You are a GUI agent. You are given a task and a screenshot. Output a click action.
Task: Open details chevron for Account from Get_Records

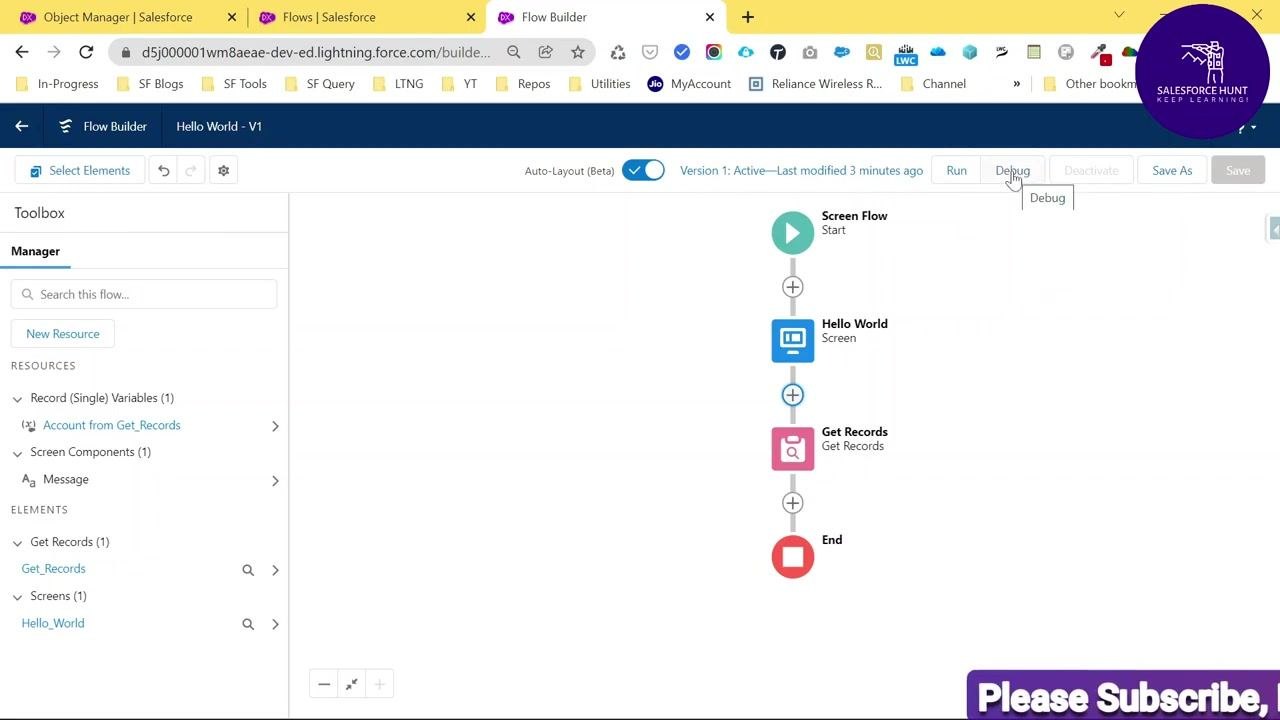pos(275,426)
